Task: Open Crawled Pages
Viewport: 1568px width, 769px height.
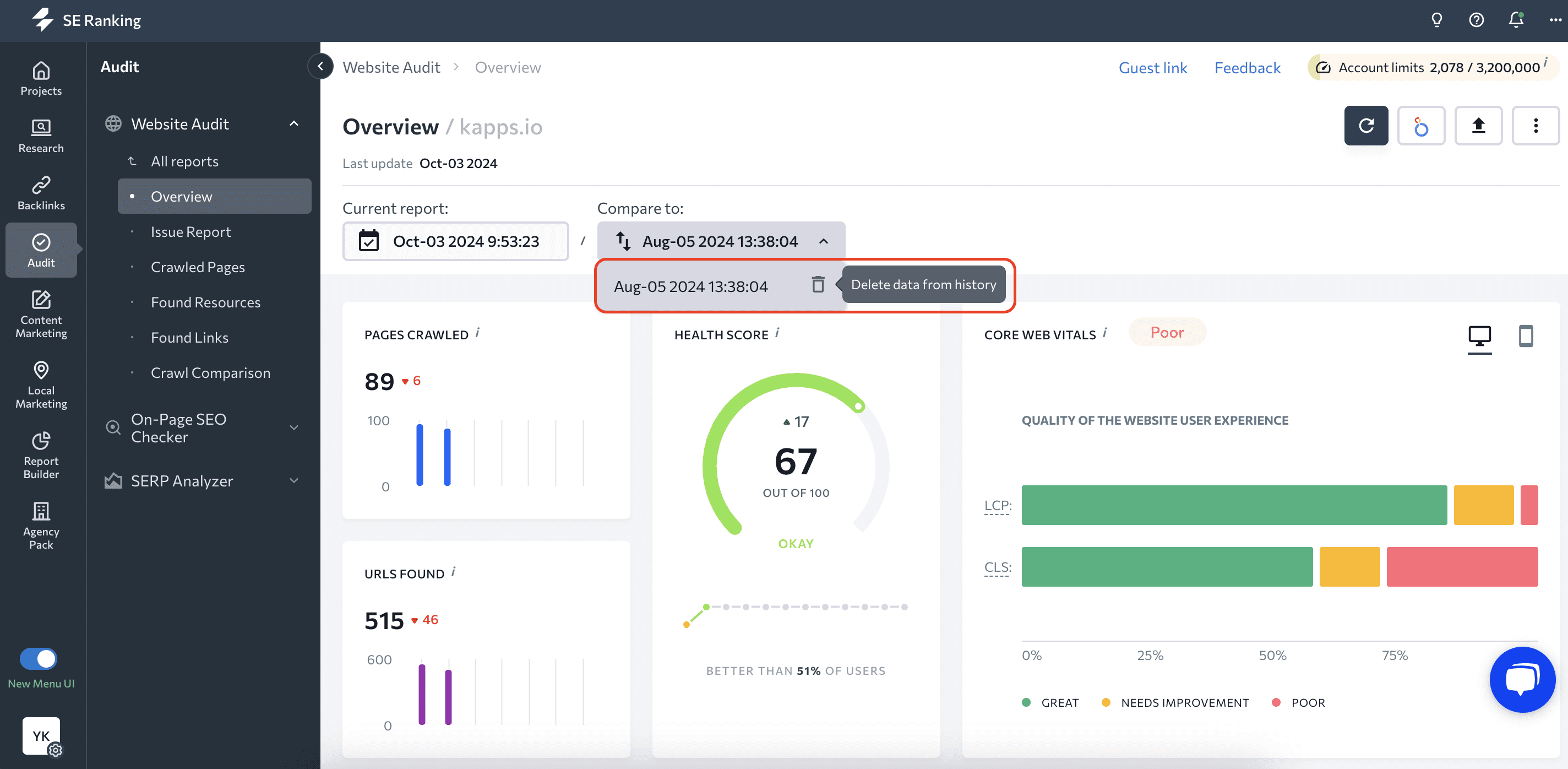Action: click(198, 267)
